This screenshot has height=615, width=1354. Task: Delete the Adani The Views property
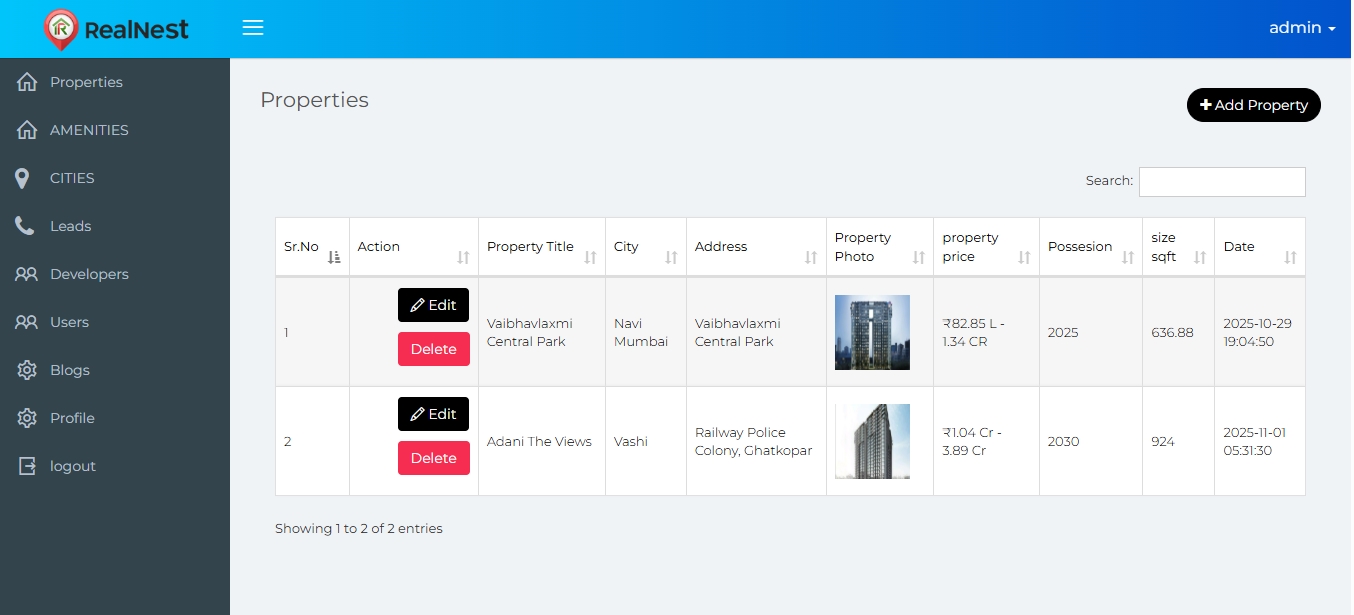pos(433,458)
